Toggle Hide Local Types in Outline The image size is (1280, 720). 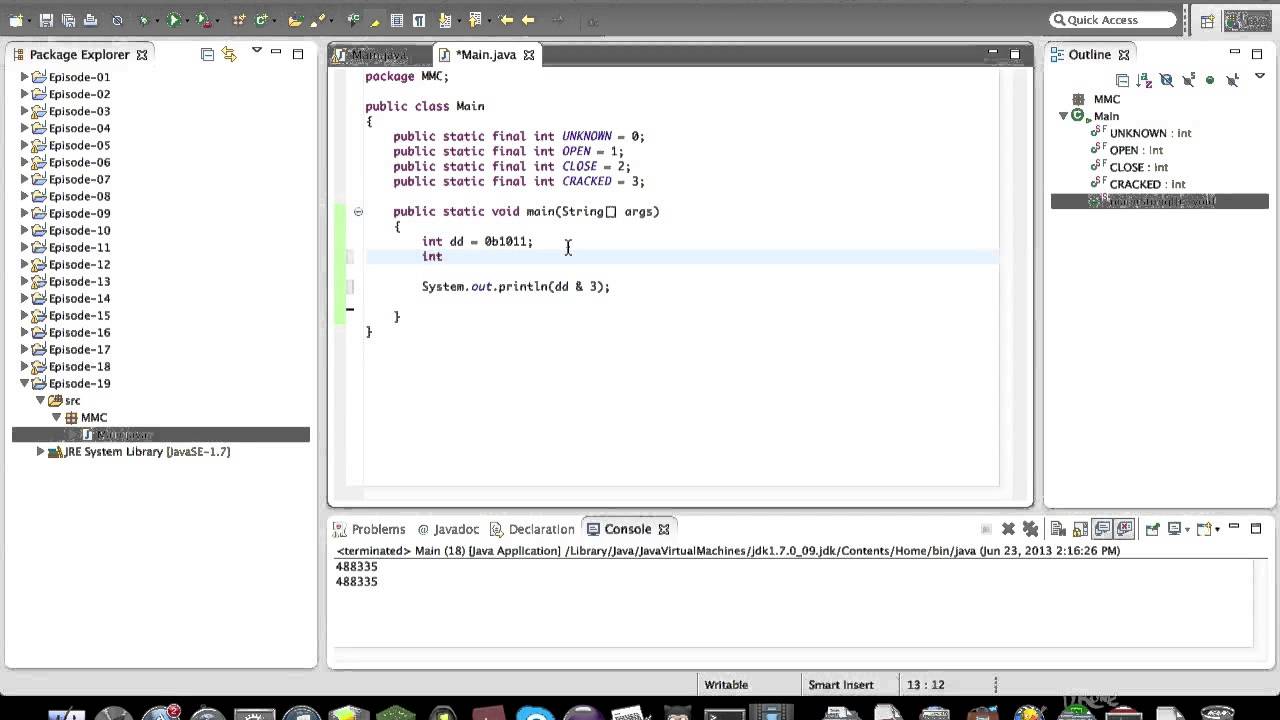(1232, 80)
